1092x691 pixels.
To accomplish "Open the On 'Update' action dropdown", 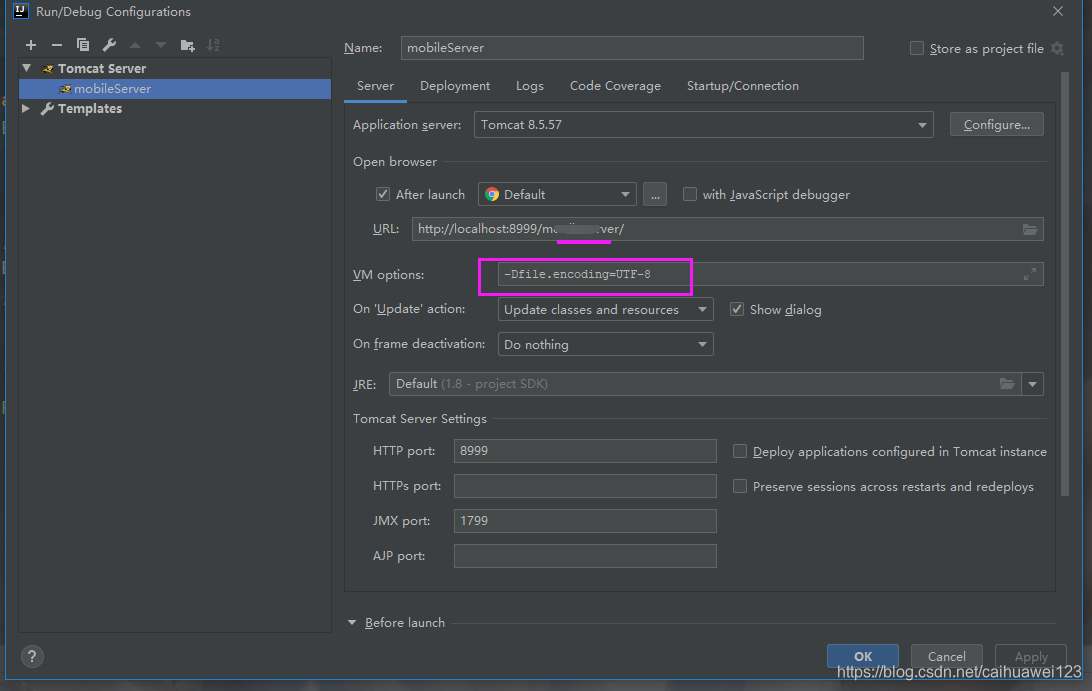I will 605,309.
